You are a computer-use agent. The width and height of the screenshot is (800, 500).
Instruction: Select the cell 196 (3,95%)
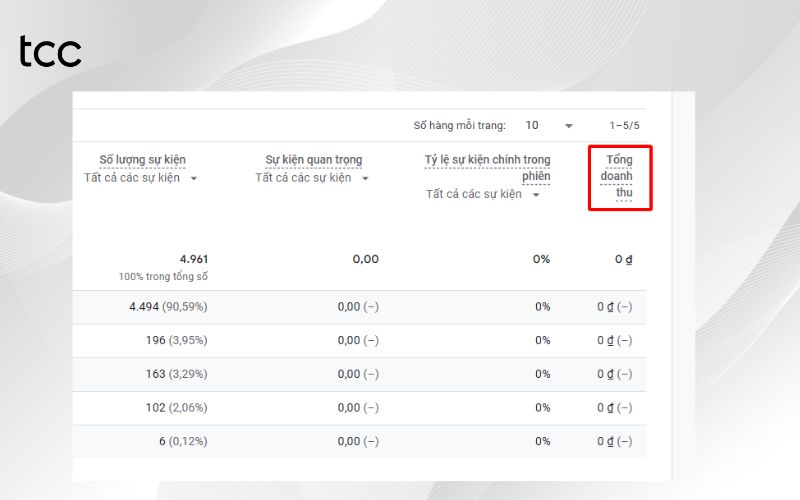tap(177, 340)
